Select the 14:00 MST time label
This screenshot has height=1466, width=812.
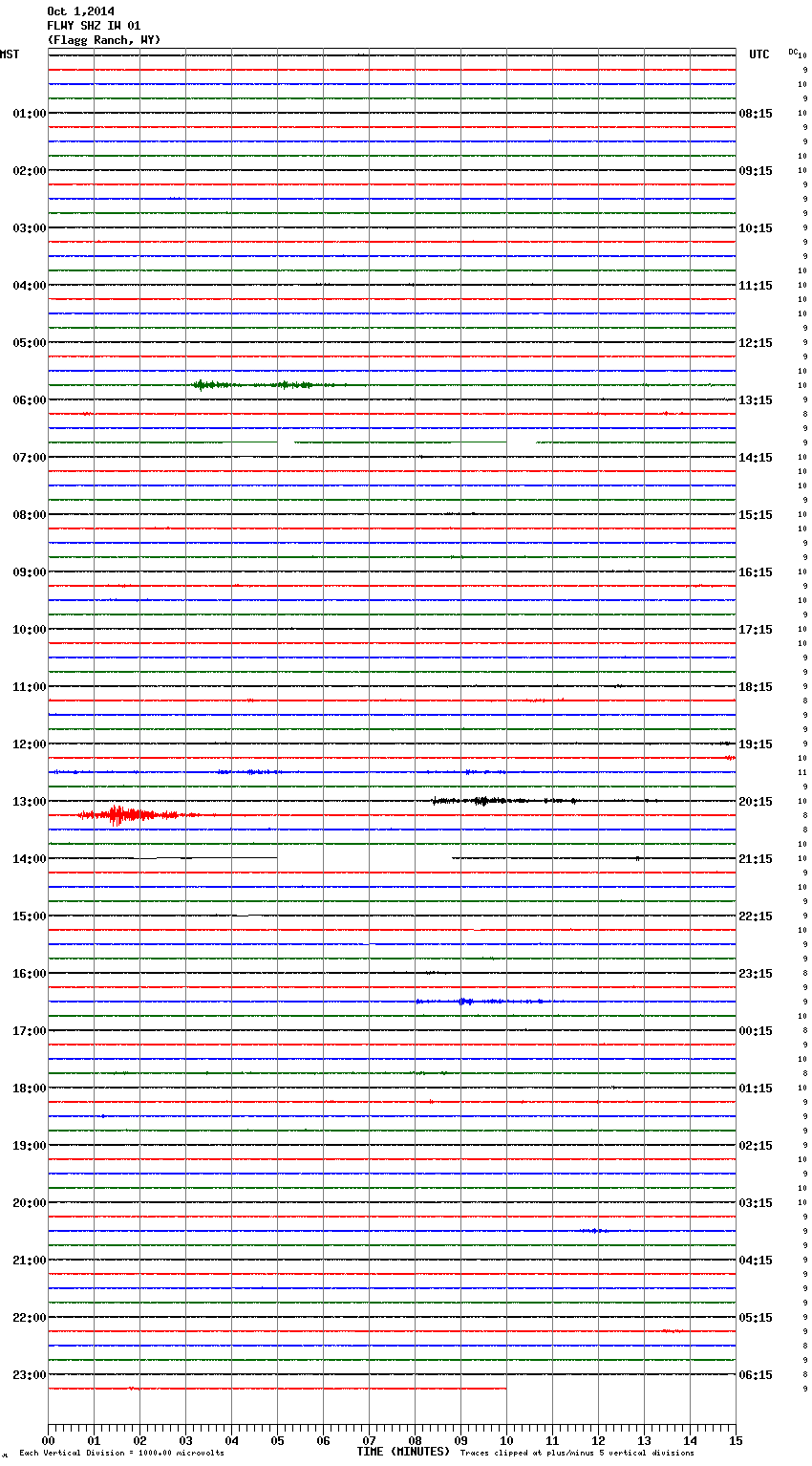click(30, 859)
